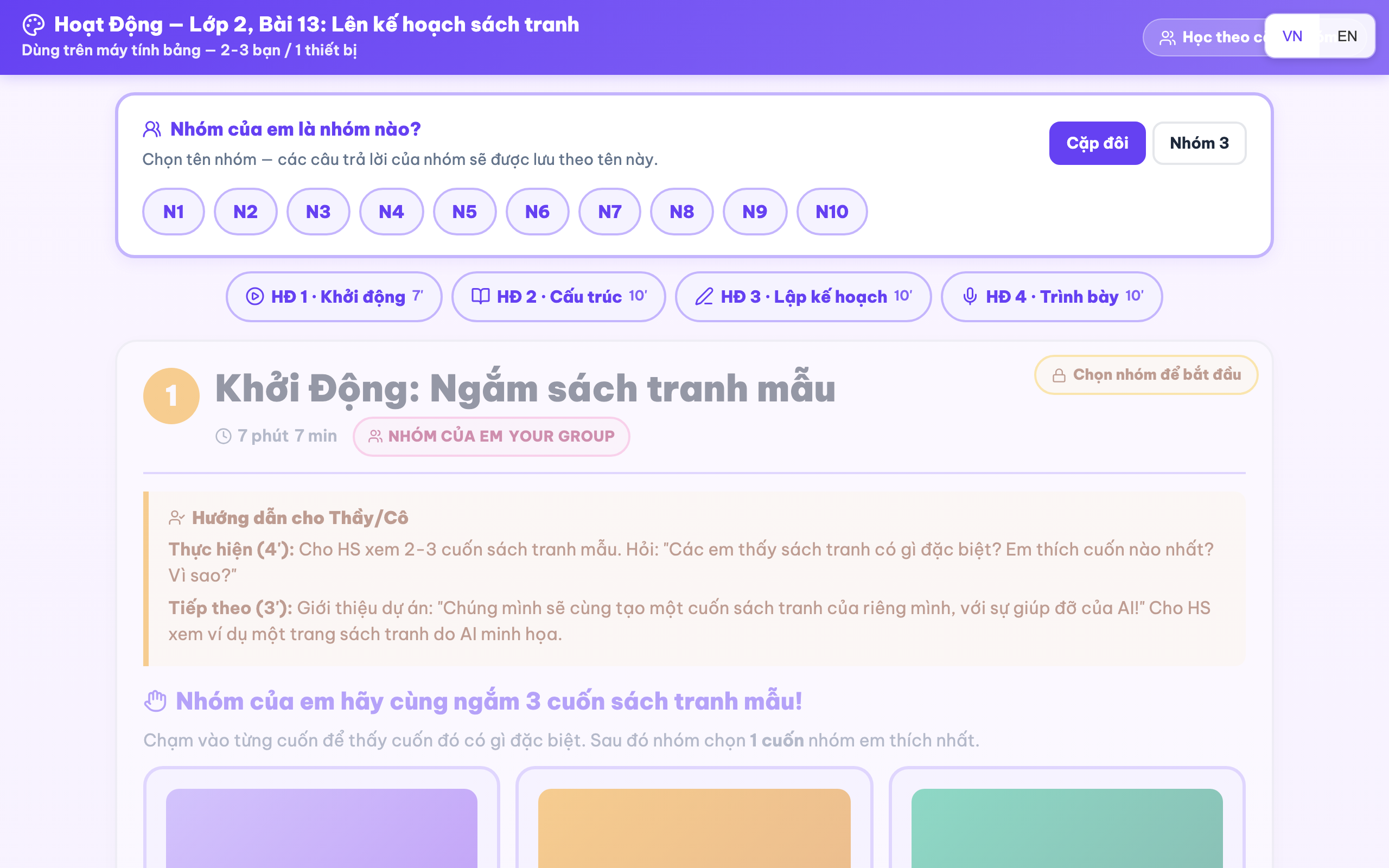The image size is (1389, 868).
Task: Choose group N5
Action: [465, 212]
